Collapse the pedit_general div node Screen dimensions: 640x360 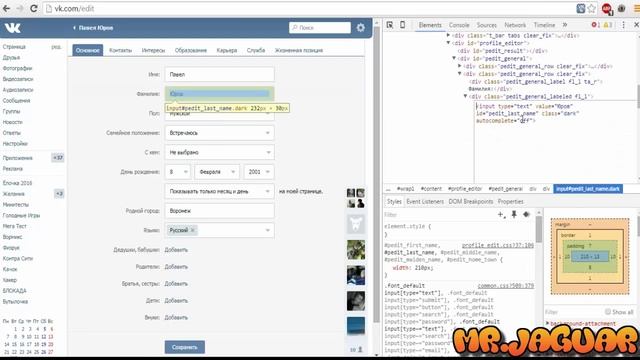(x=454, y=58)
